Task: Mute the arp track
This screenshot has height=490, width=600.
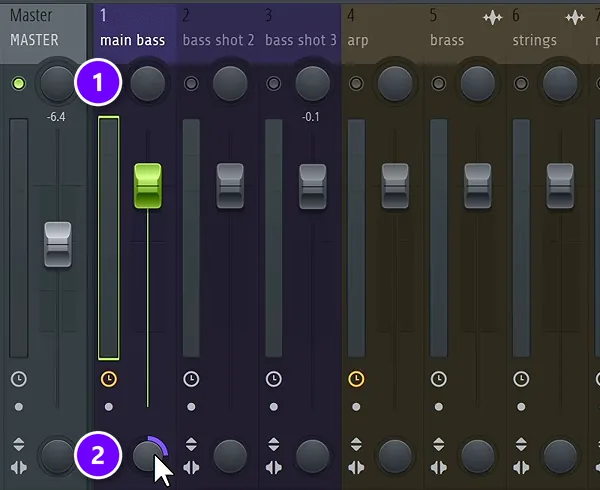Action: pyautogui.click(x=356, y=83)
